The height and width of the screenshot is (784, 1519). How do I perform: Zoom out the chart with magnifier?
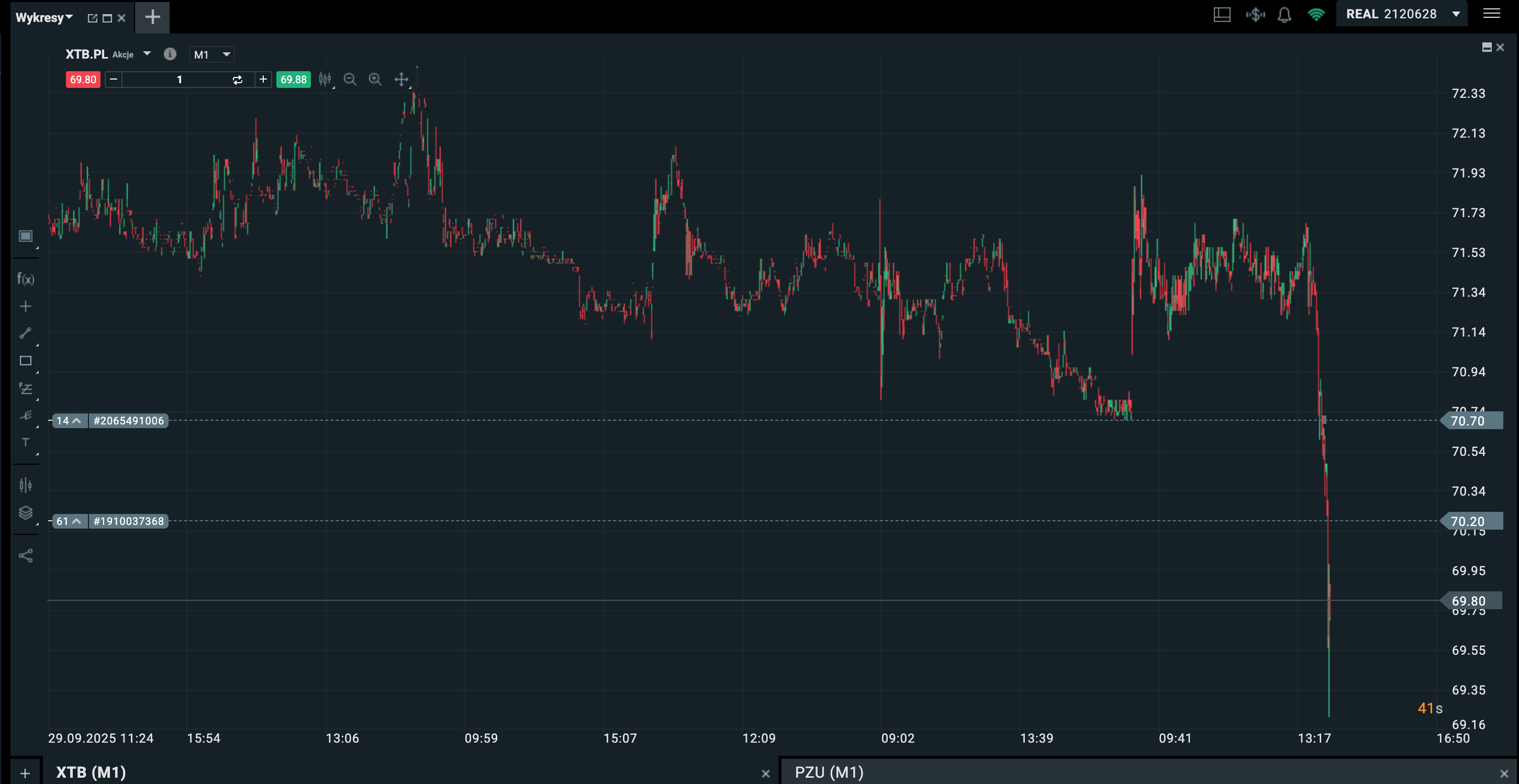350,80
